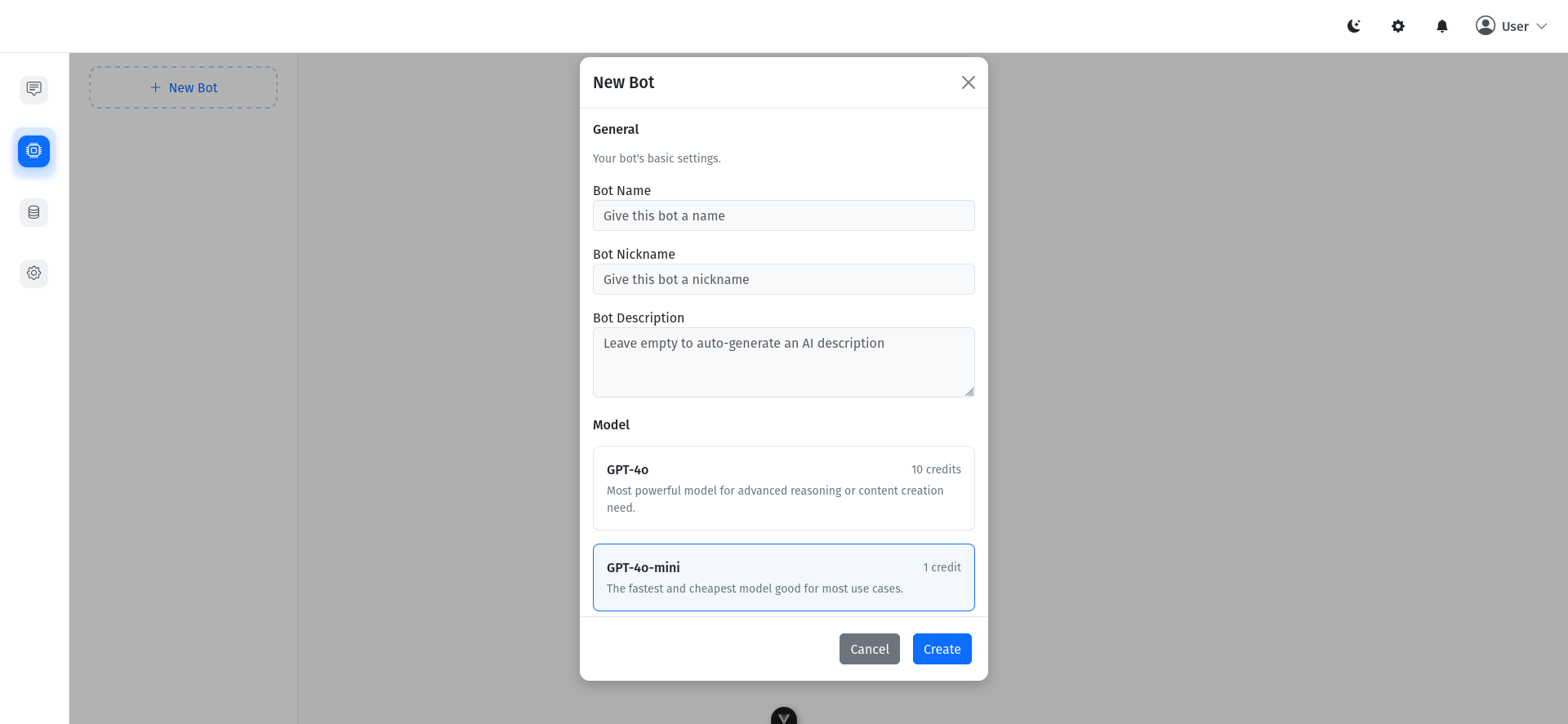Image resolution: width=1568 pixels, height=724 pixels.
Task: Click the black circular icon at bottom
Action: tap(784, 716)
